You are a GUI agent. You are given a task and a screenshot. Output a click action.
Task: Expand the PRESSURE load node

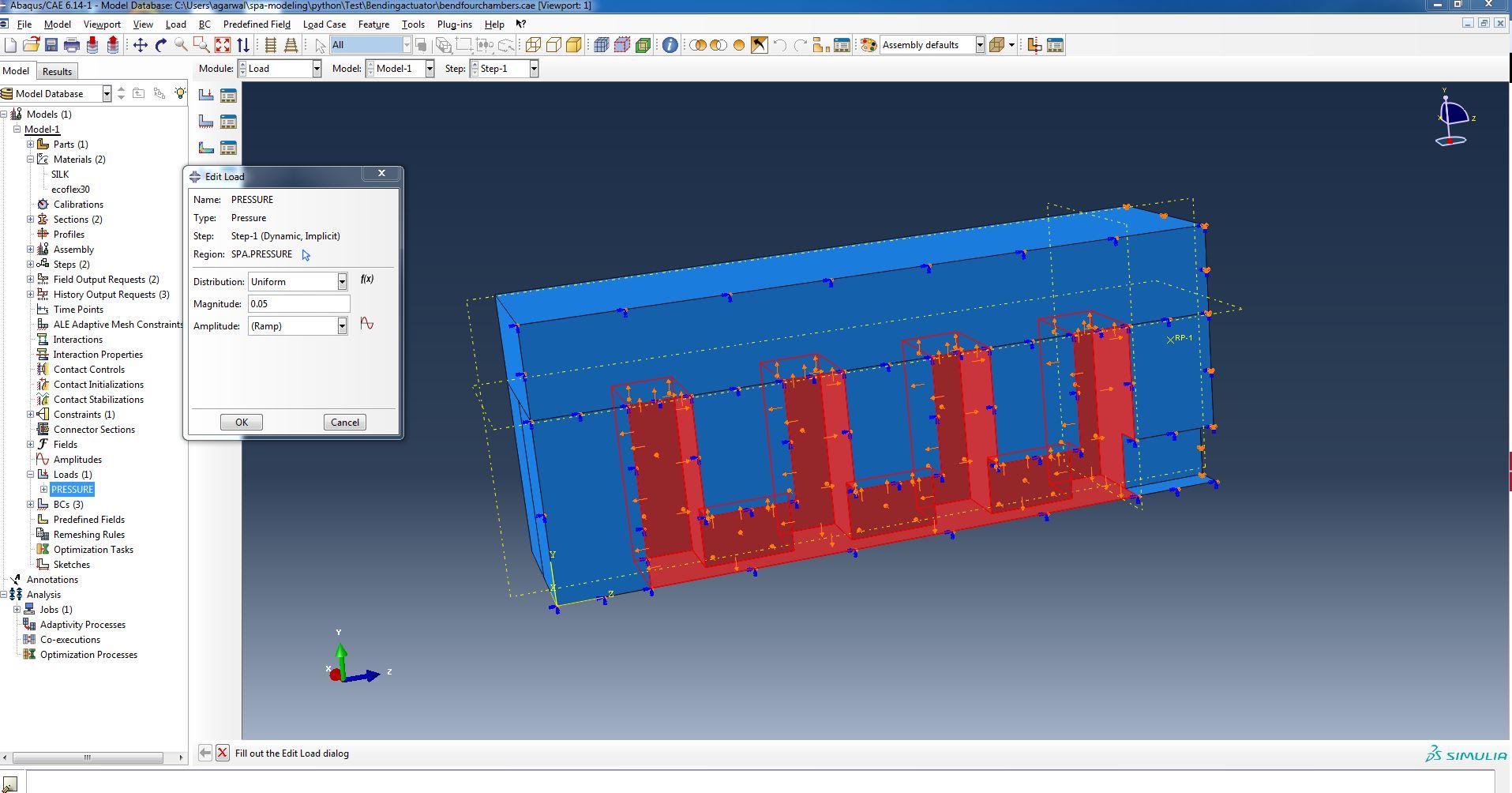pos(44,490)
